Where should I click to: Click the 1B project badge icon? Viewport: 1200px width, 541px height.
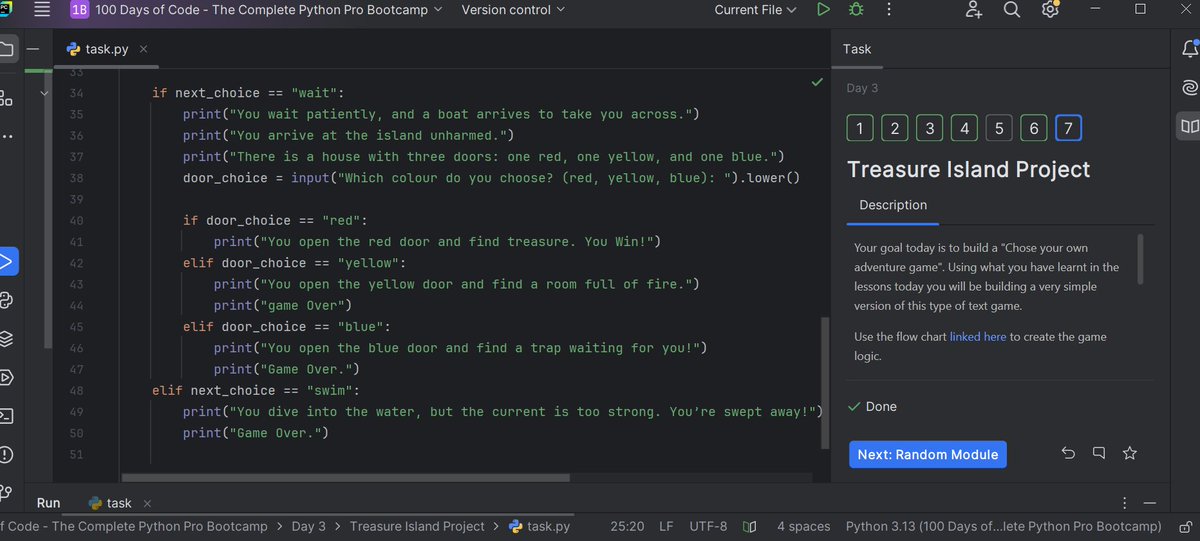[79, 10]
